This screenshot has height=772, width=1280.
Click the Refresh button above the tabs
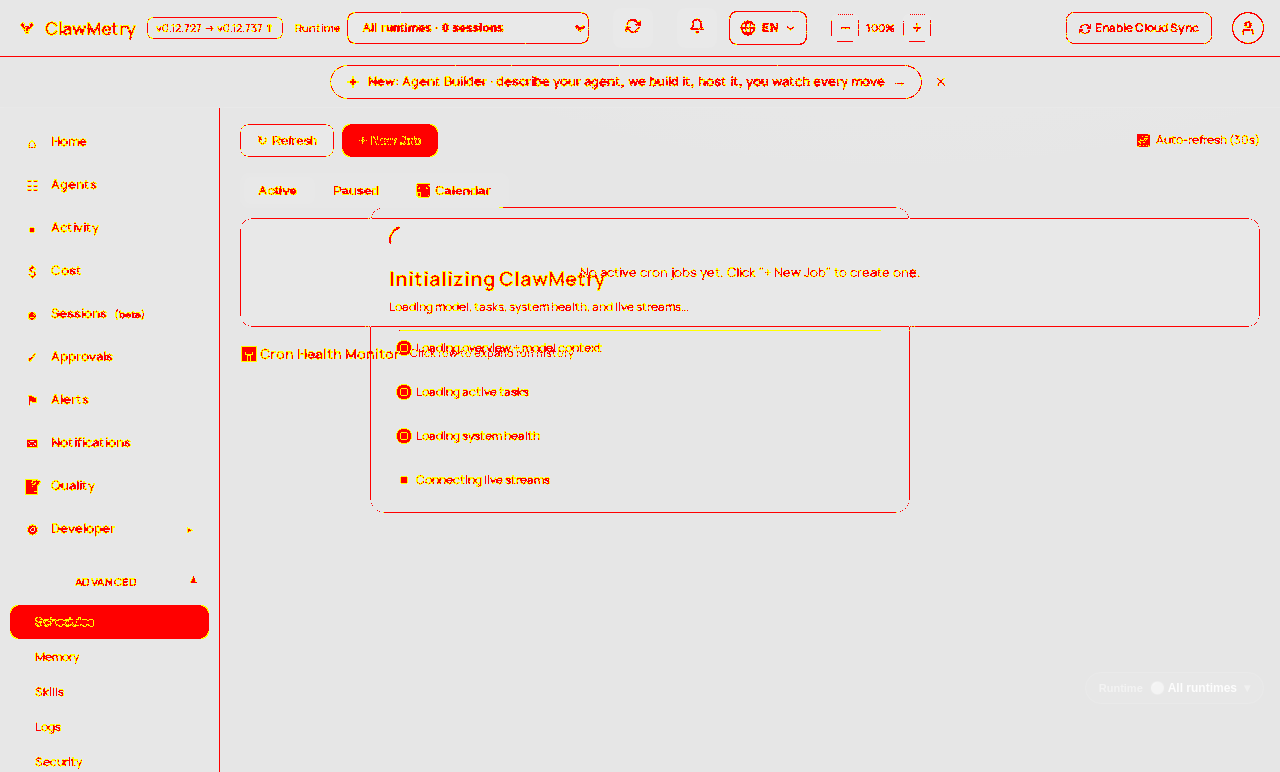[287, 141]
